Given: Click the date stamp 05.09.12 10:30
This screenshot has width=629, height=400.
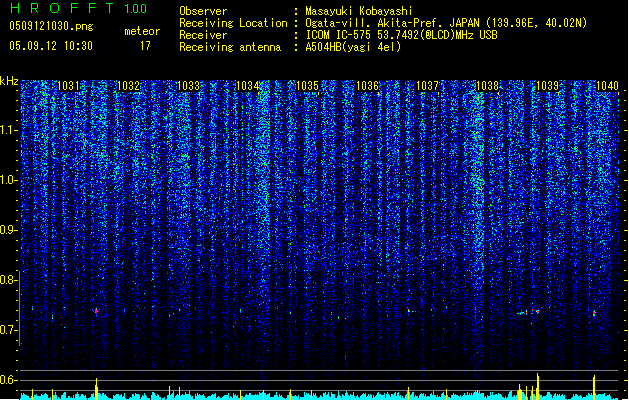Looking at the screenshot, I should (x=51, y=46).
